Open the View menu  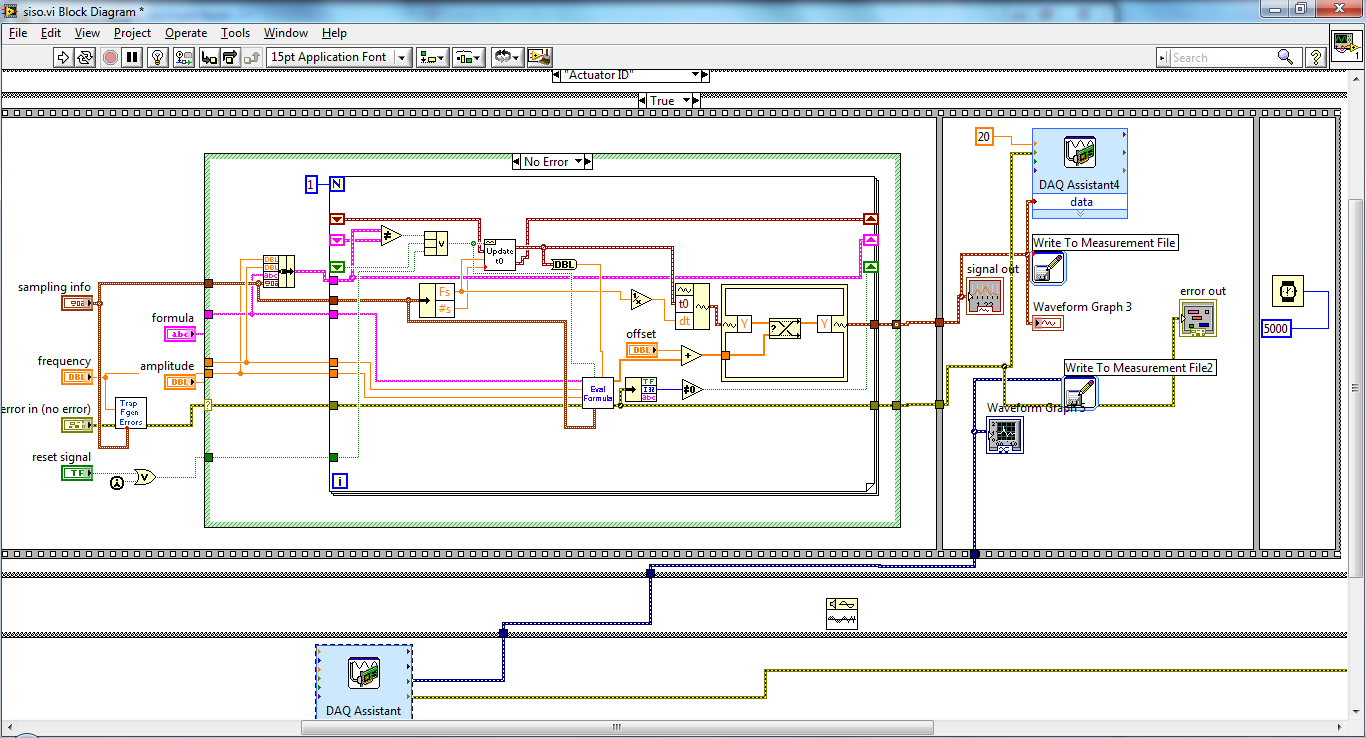pos(87,33)
